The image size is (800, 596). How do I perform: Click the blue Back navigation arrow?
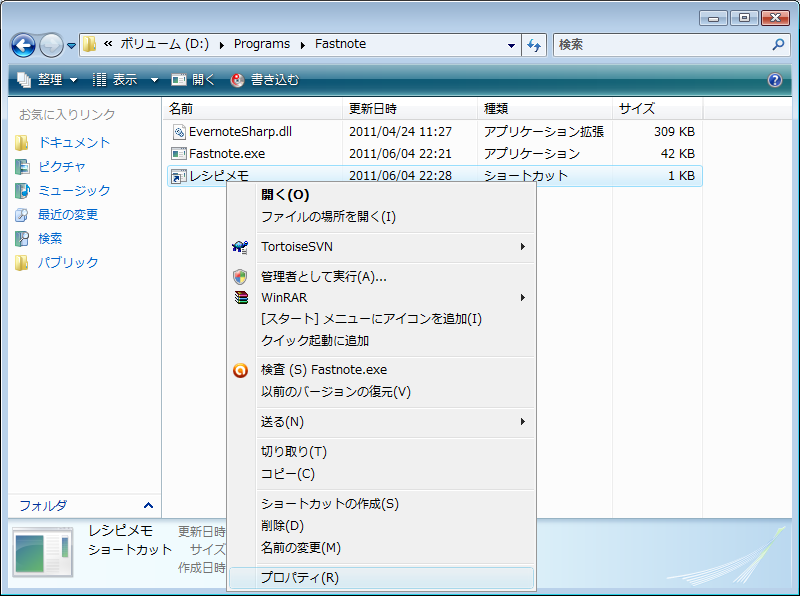[24, 45]
